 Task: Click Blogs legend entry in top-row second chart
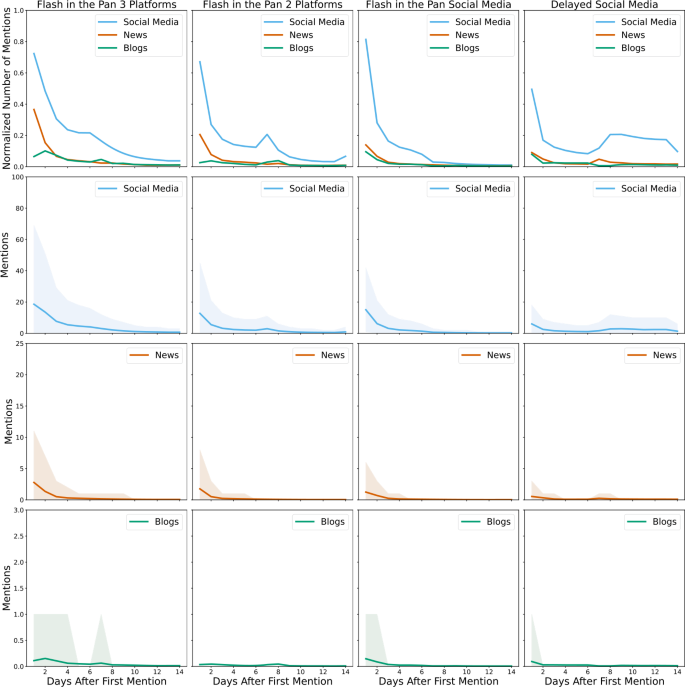pyautogui.click(x=302, y=47)
